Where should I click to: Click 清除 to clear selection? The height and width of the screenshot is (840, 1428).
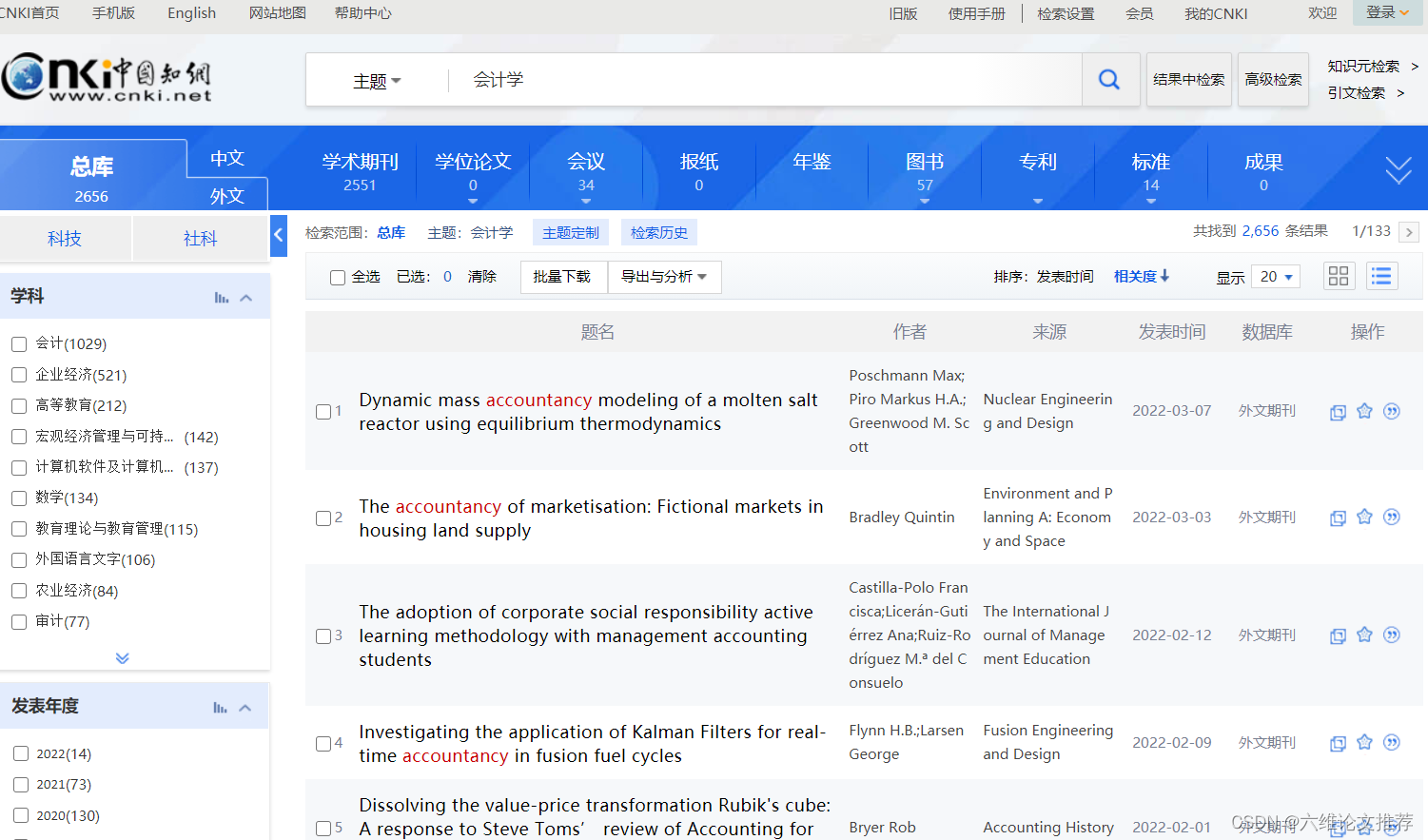pos(482,277)
